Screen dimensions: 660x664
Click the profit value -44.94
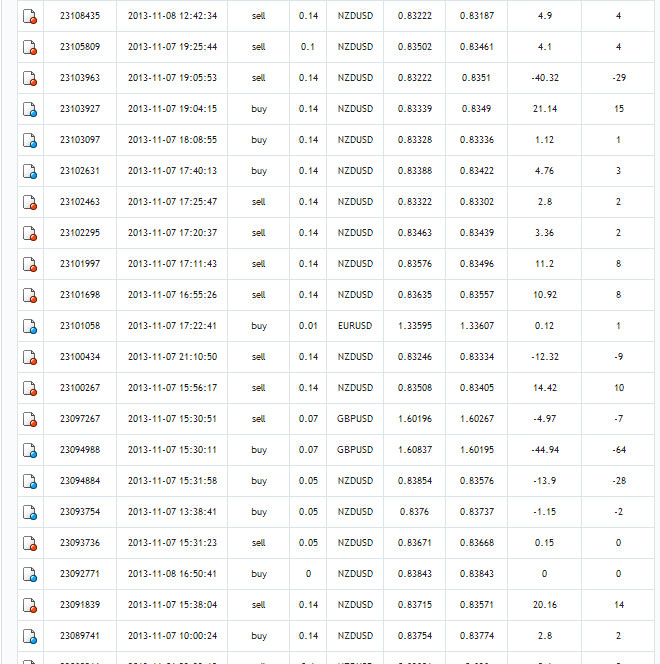click(x=545, y=449)
